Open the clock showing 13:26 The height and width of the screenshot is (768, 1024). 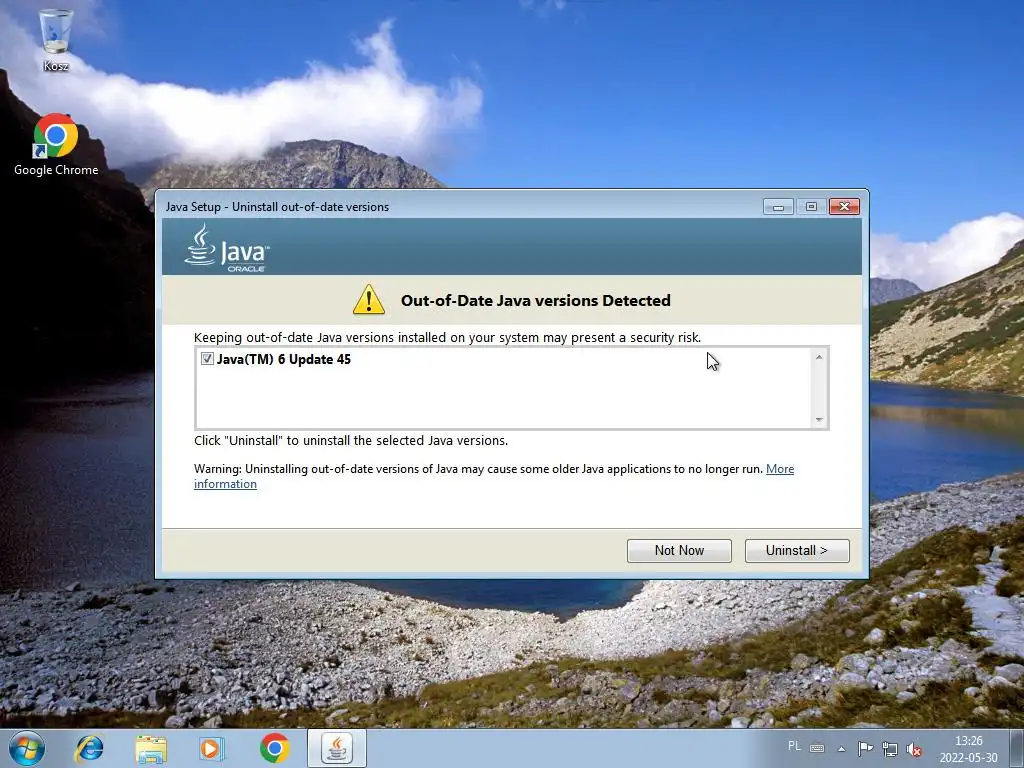(x=968, y=748)
